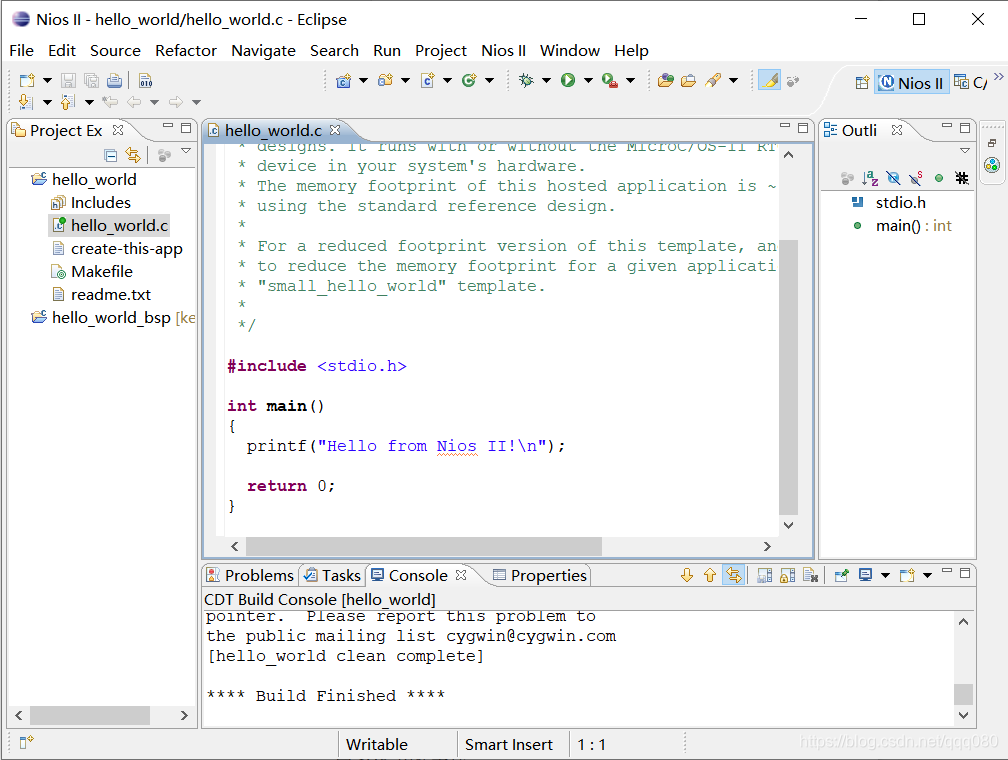Viewport: 1008px width, 760px height.
Task: Click the Display Selected Console monitor icon
Action: 865,575
